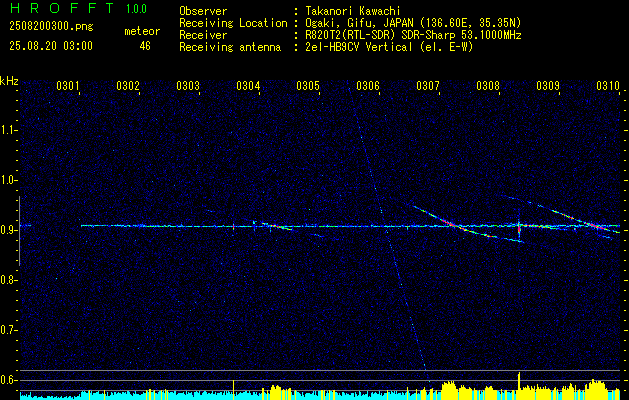
Task: Click time marker 0306
Action: point(368,86)
